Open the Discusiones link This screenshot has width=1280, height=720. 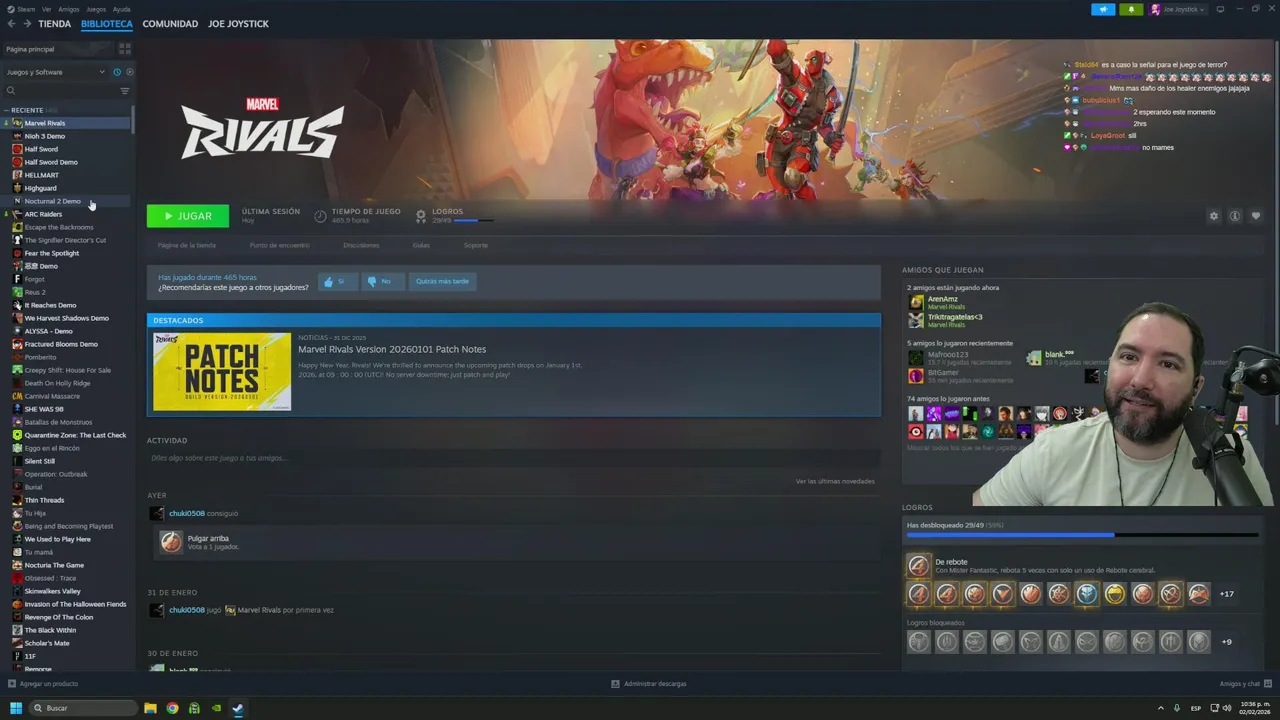361,245
